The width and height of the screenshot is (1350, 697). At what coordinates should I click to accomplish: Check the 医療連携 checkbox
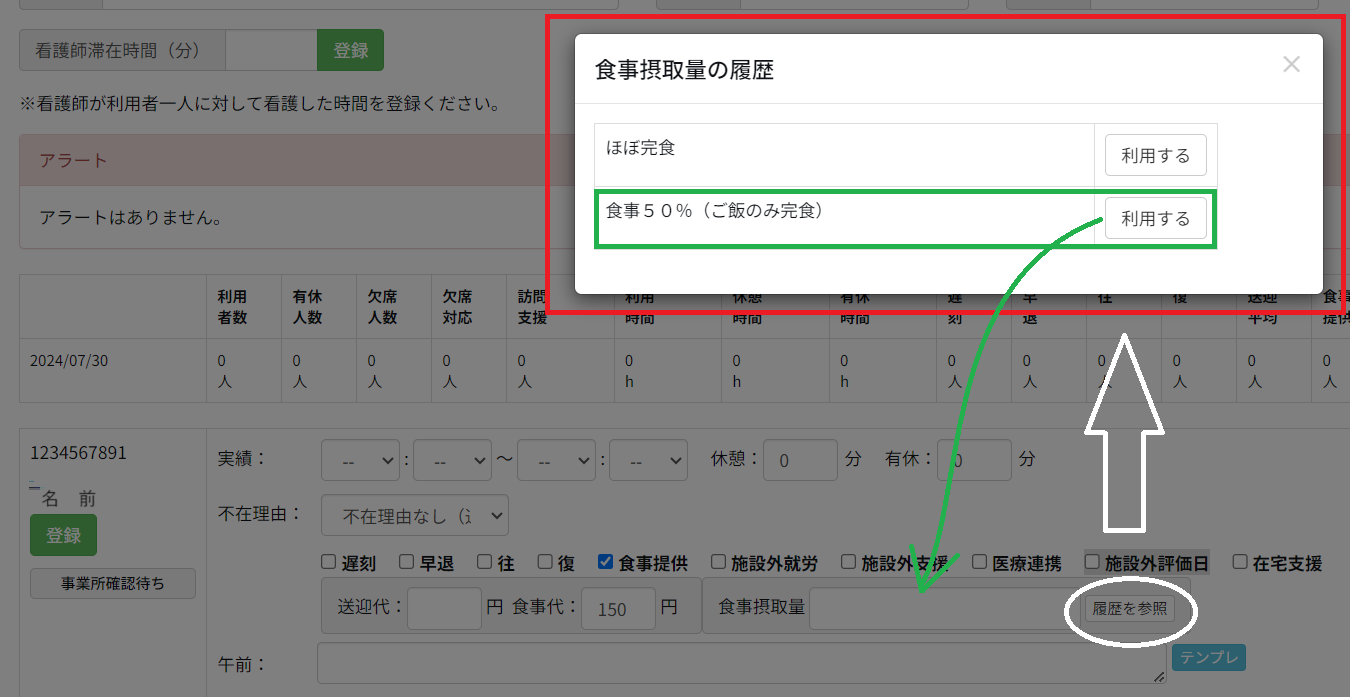click(x=980, y=563)
